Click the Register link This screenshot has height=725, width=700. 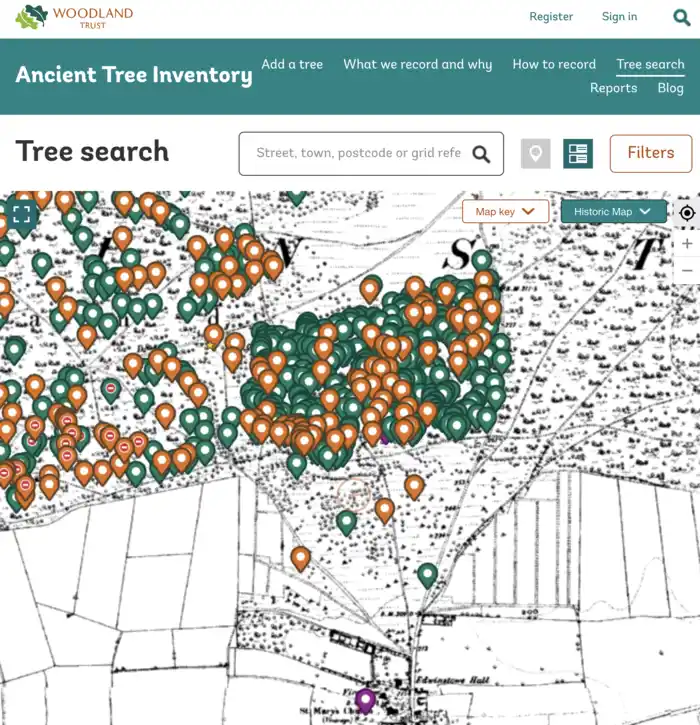click(x=551, y=17)
